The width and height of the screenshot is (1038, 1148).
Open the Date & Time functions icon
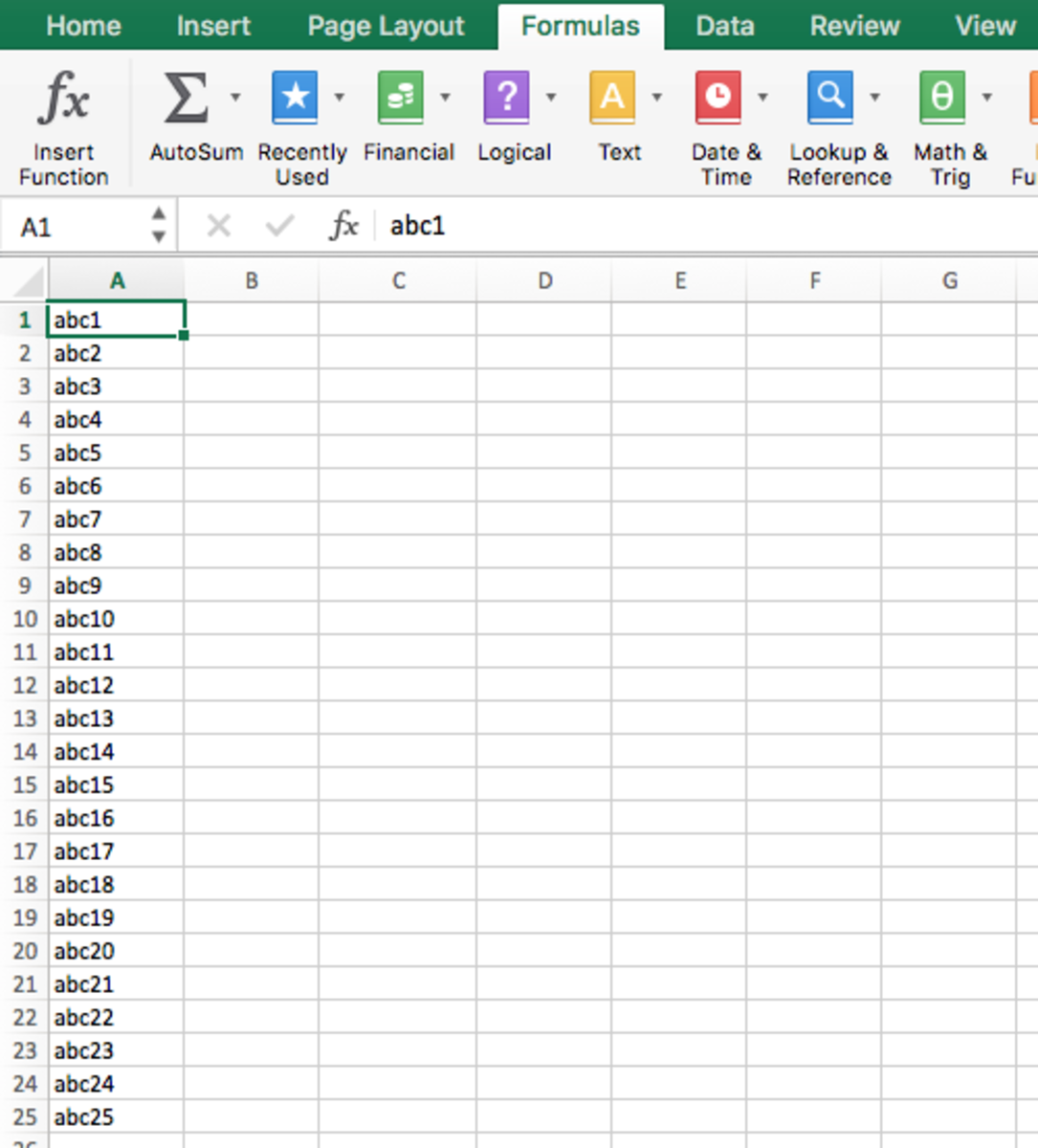pyautogui.click(x=718, y=98)
